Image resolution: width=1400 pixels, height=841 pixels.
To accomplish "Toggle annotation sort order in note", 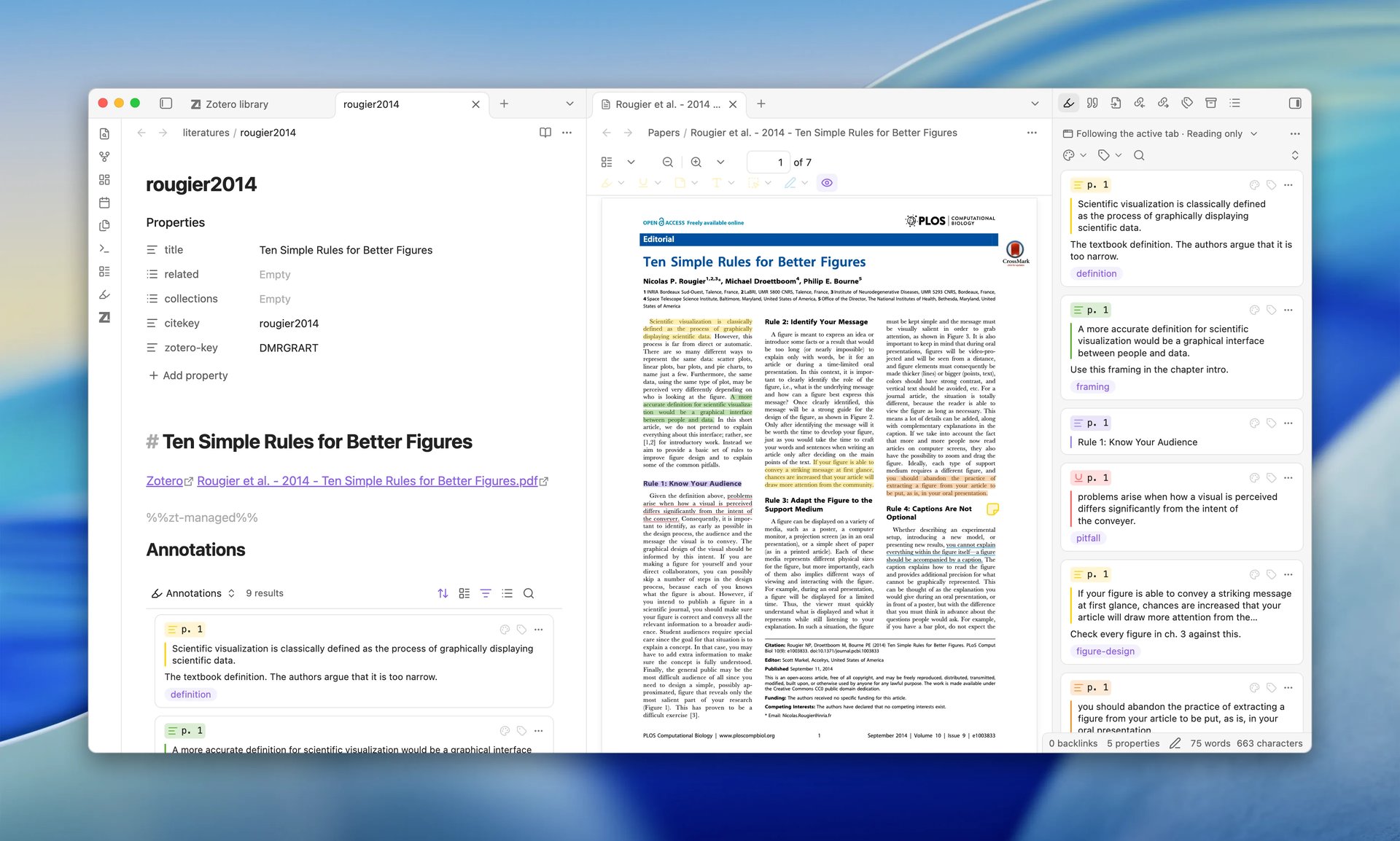I will [x=443, y=593].
